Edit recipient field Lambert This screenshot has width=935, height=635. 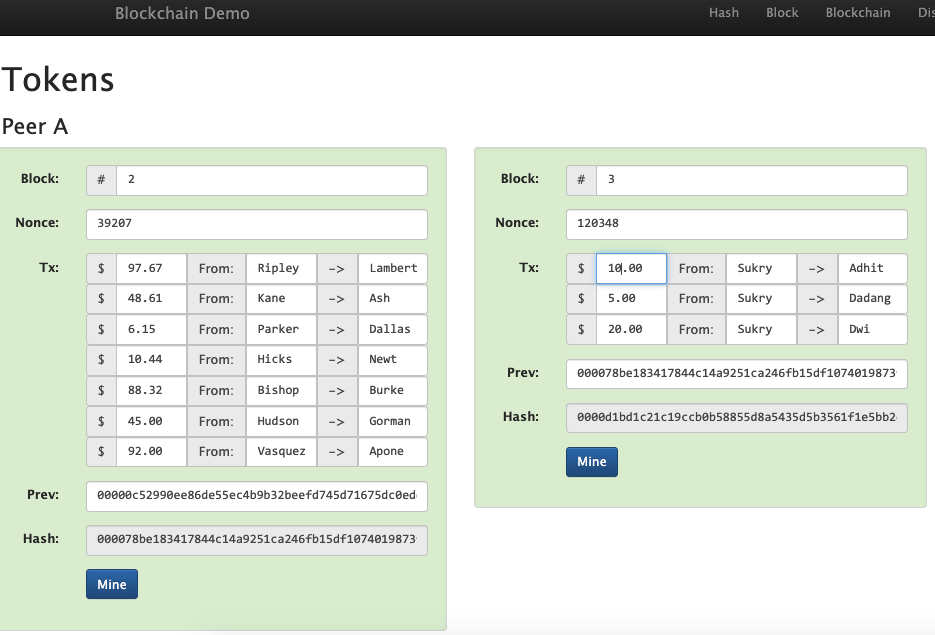click(393, 268)
